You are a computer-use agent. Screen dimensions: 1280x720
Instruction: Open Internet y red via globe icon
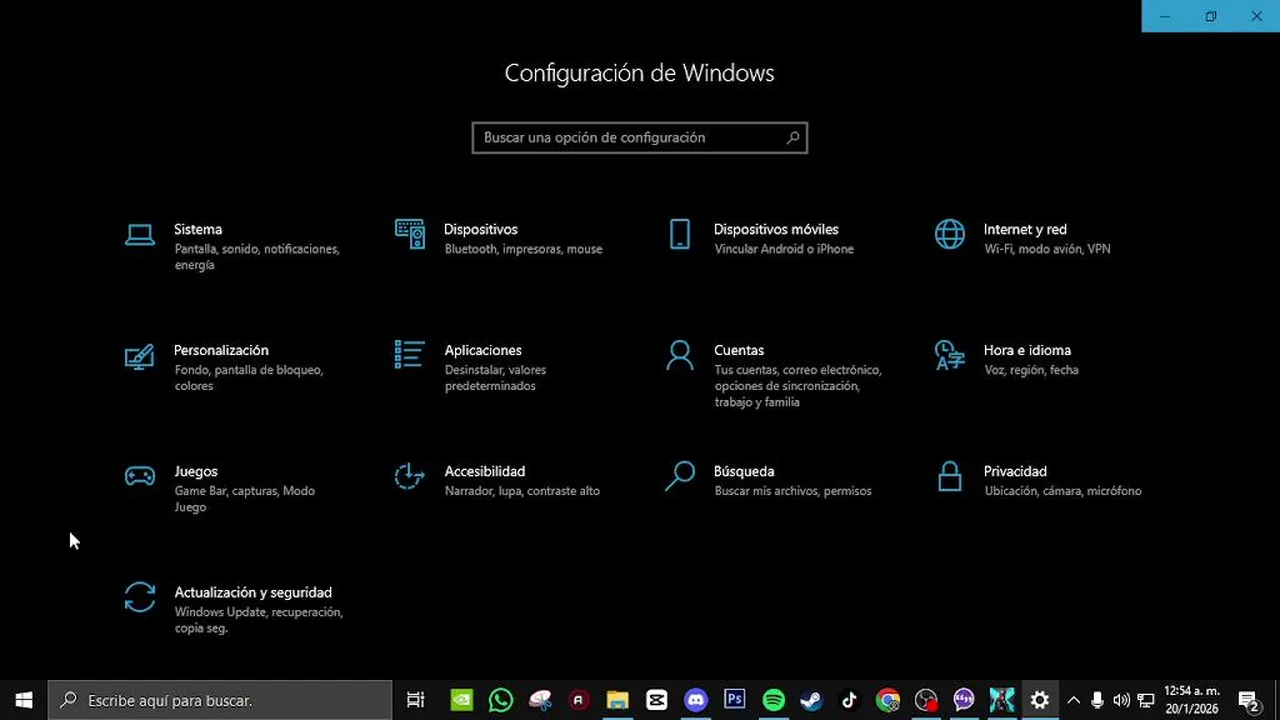click(x=950, y=234)
